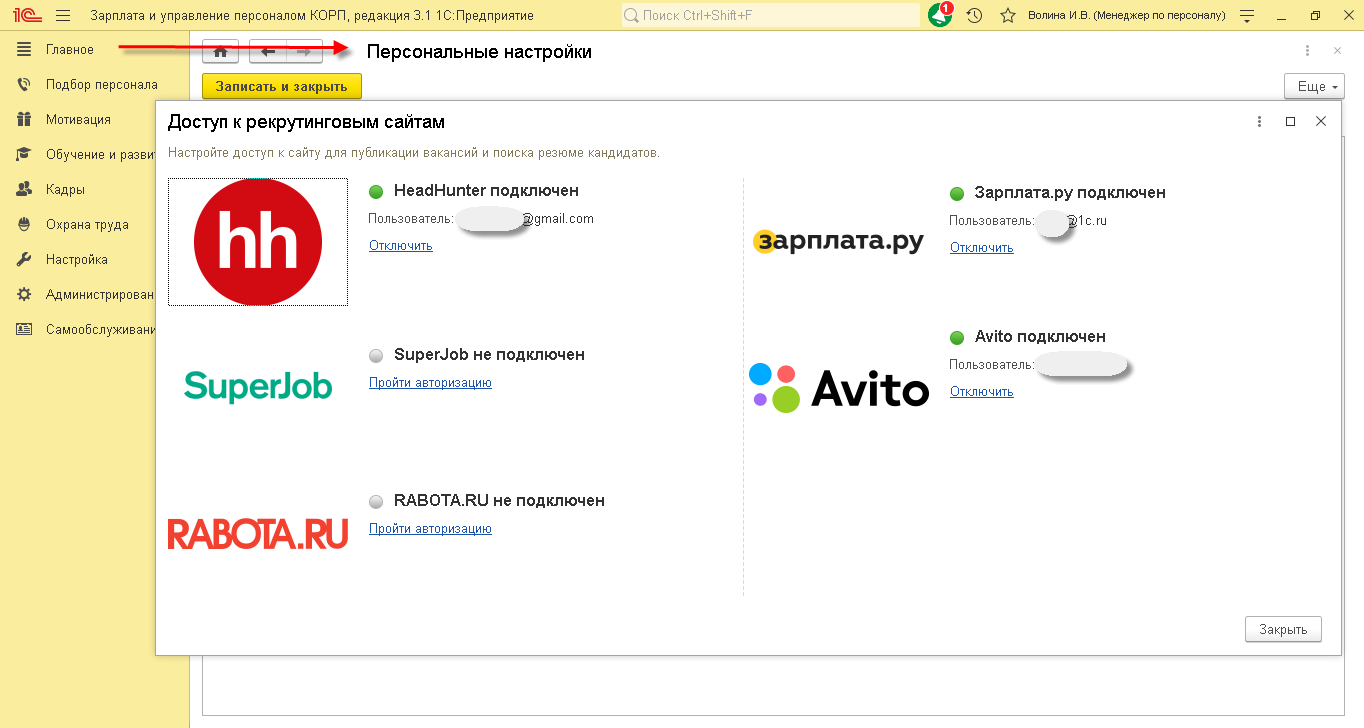Close the Персональные настройки form
The image size is (1364, 728).
pyautogui.click(x=1337, y=51)
